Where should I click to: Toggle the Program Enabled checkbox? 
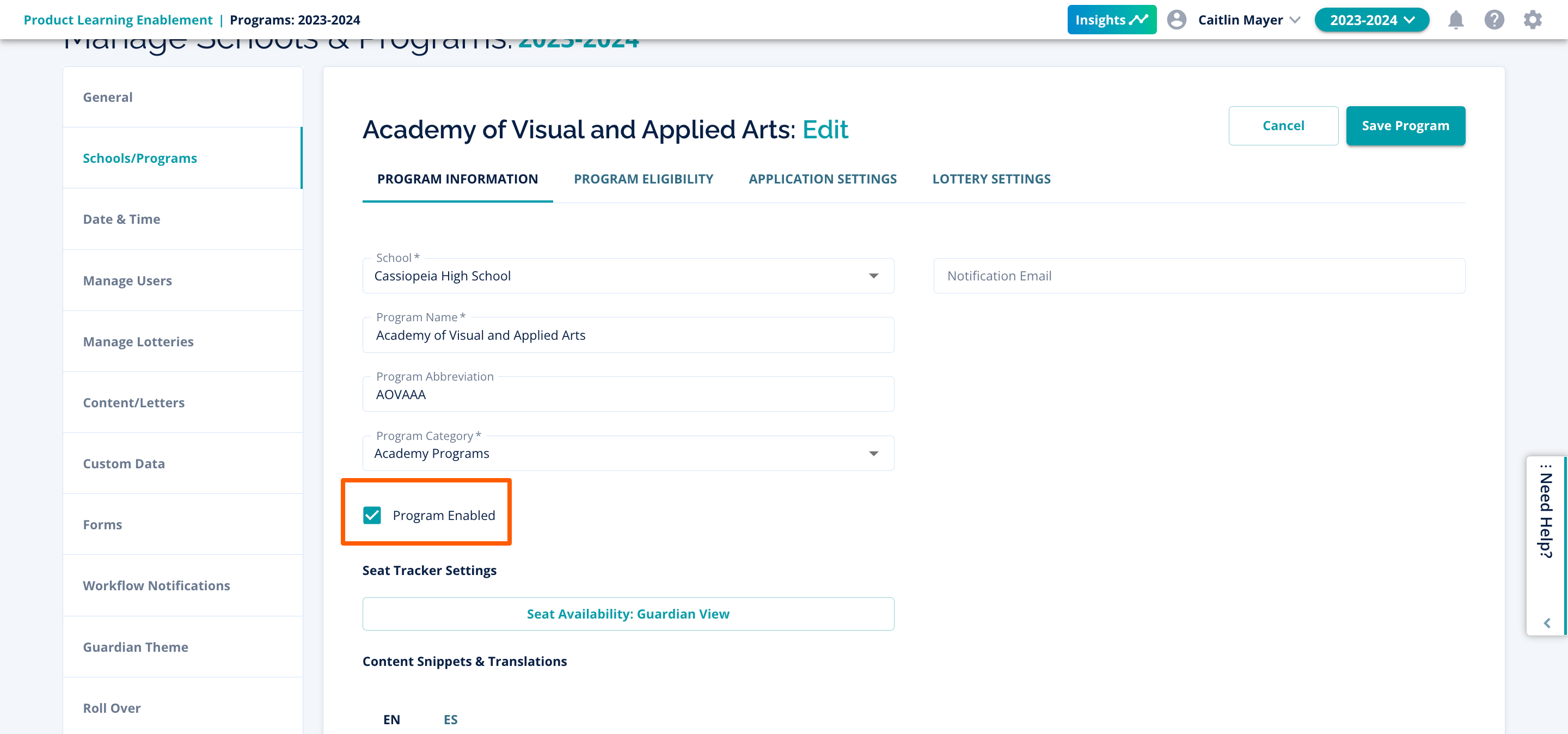pyautogui.click(x=372, y=515)
